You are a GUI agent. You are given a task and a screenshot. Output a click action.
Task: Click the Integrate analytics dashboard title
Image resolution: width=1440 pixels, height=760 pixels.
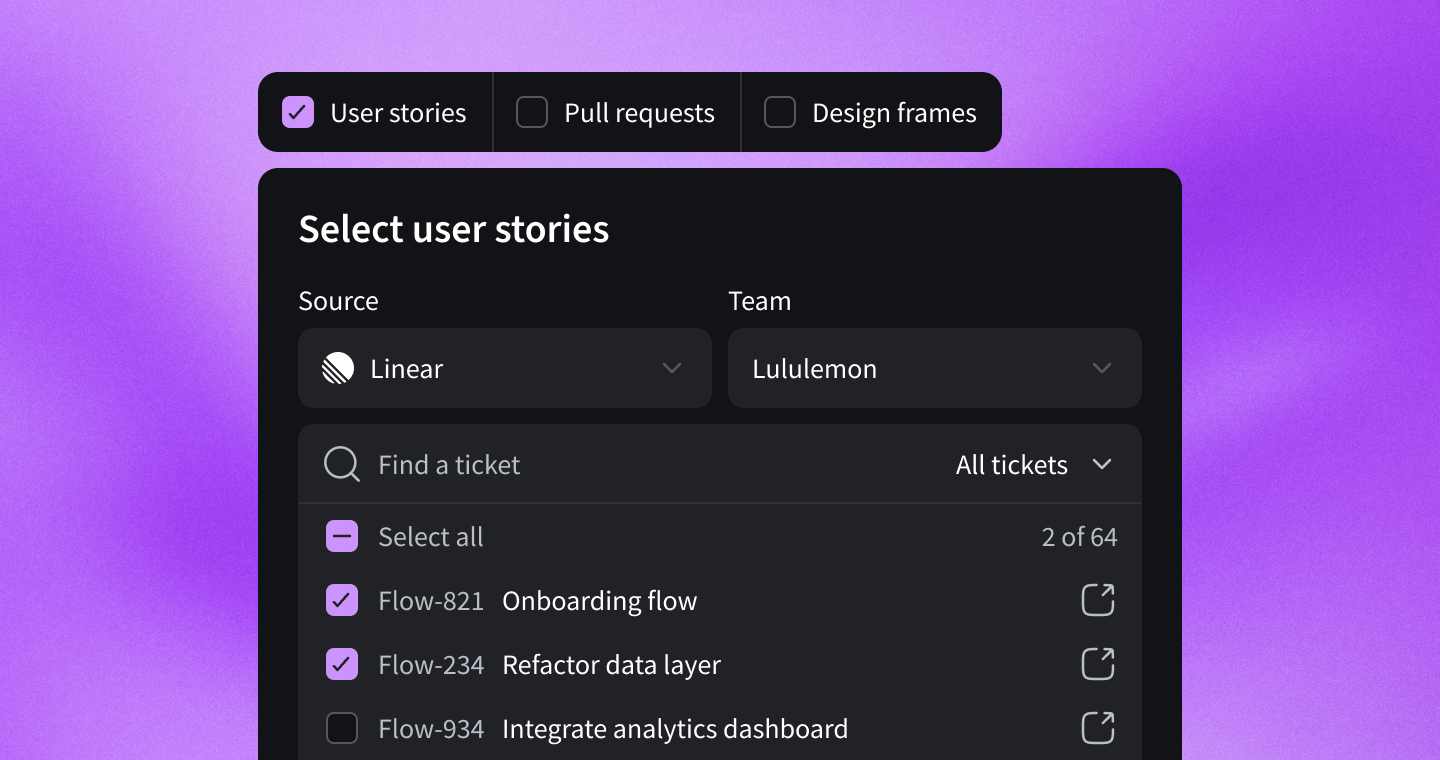point(675,729)
